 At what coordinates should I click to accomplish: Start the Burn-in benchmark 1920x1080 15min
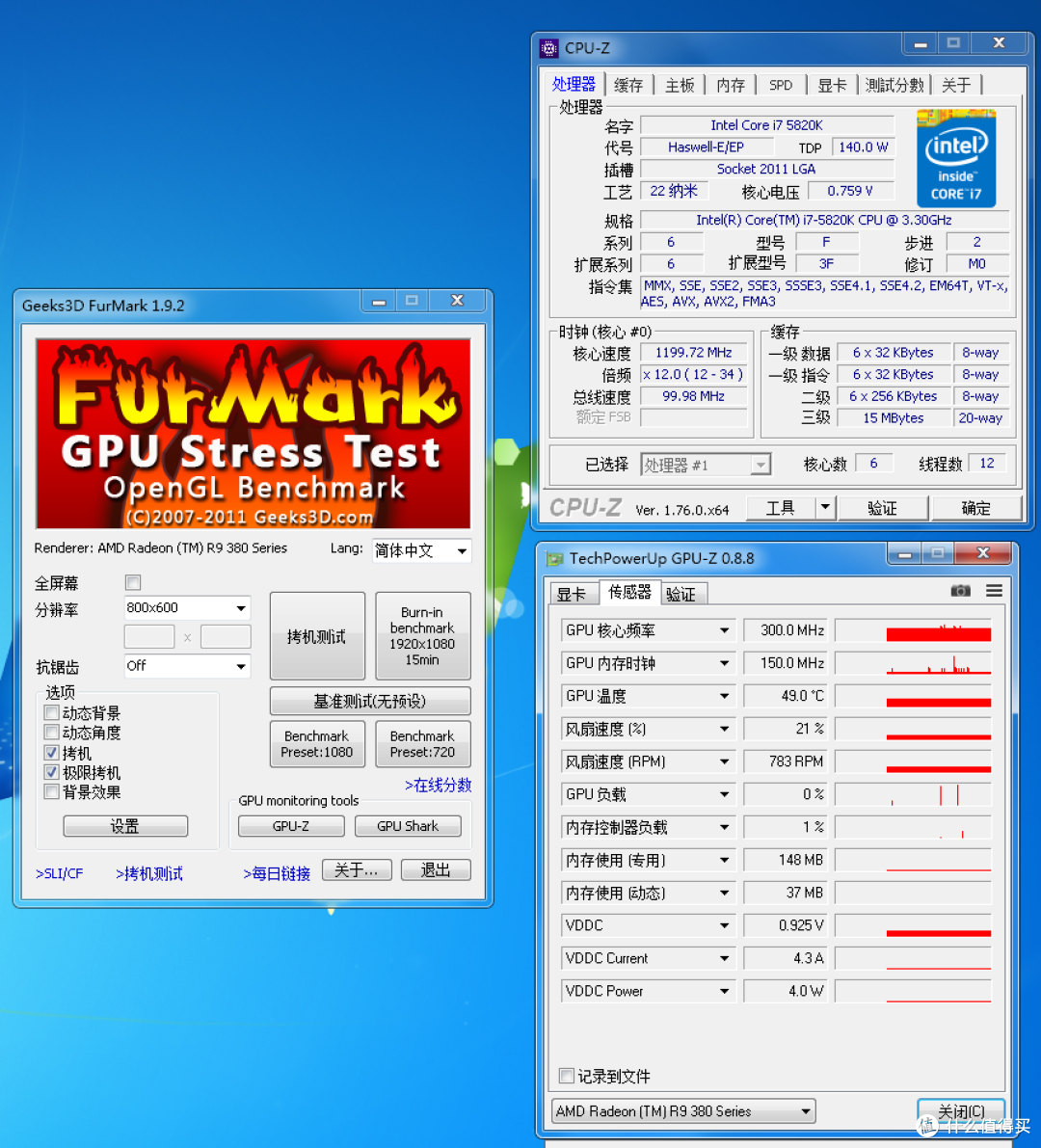click(422, 636)
